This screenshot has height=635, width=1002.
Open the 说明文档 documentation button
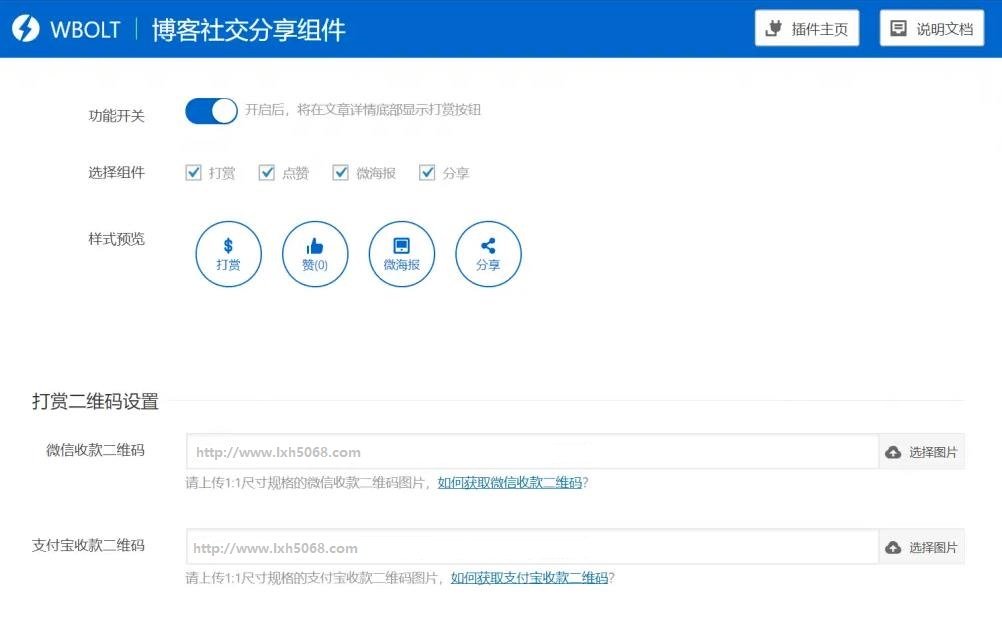tap(932, 29)
